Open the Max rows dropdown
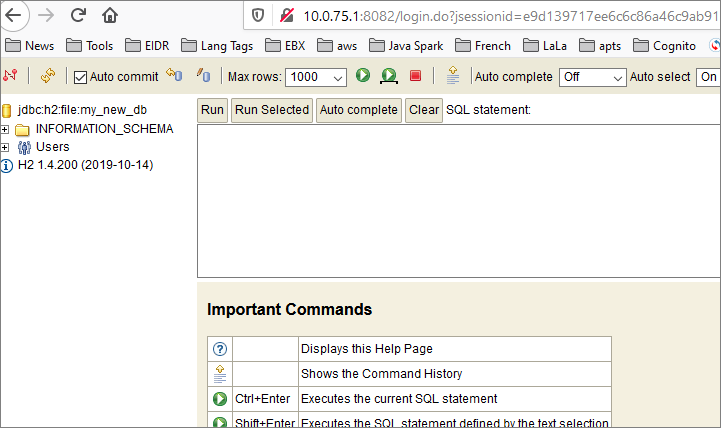721x428 pixels. [316, 77]
